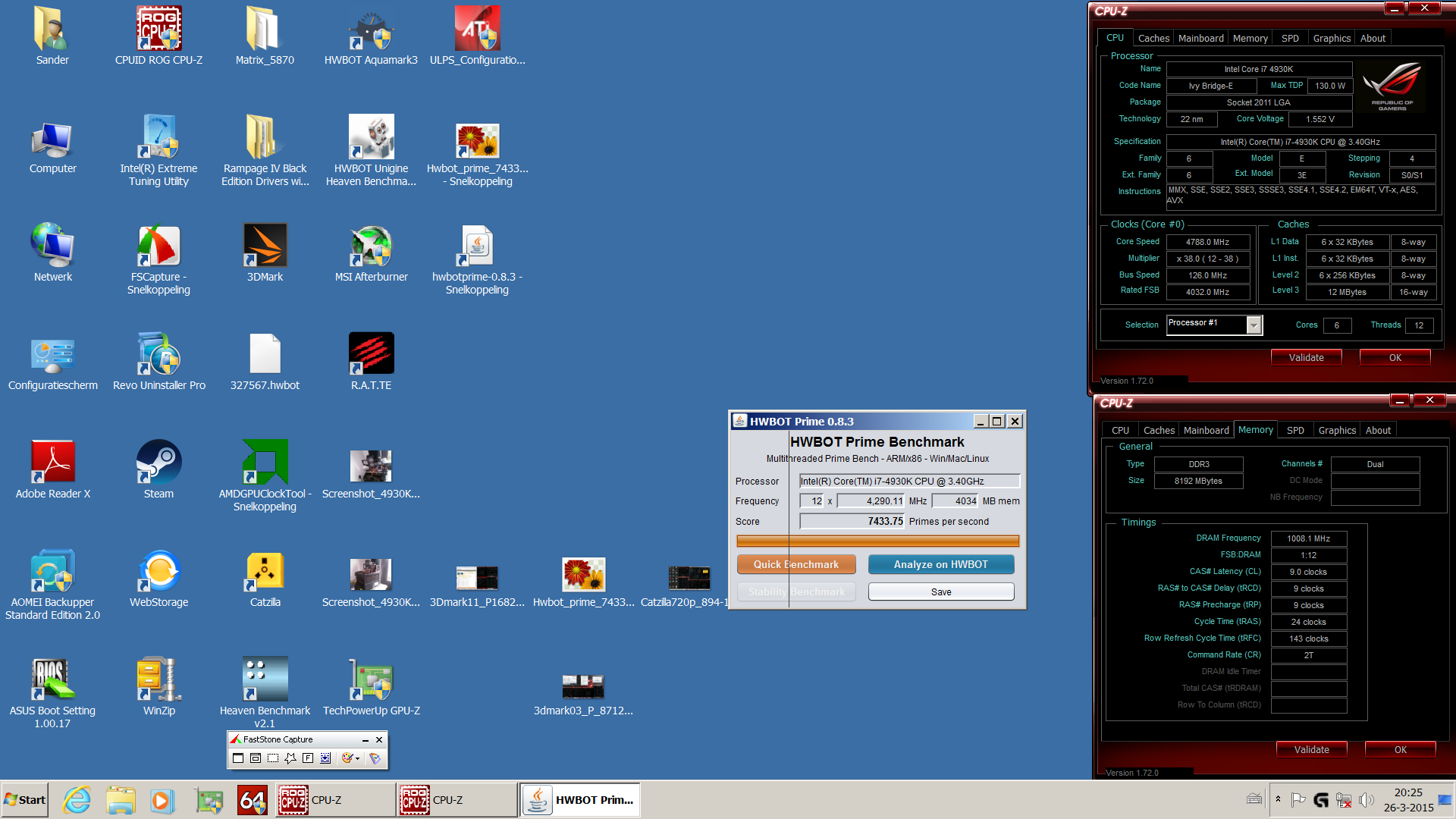Click the HWBOT Prime orange progress bar
Image resolution: width=1456 pixels, height=819 pixels.
877,541
